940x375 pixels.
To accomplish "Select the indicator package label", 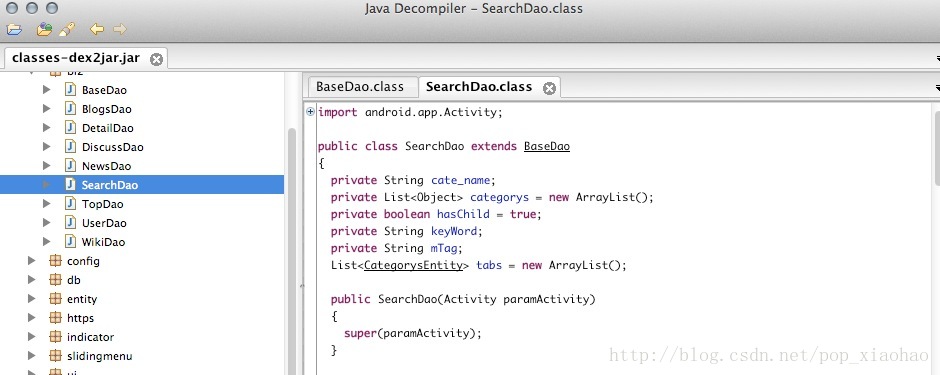I will click(x=91, y=337).
